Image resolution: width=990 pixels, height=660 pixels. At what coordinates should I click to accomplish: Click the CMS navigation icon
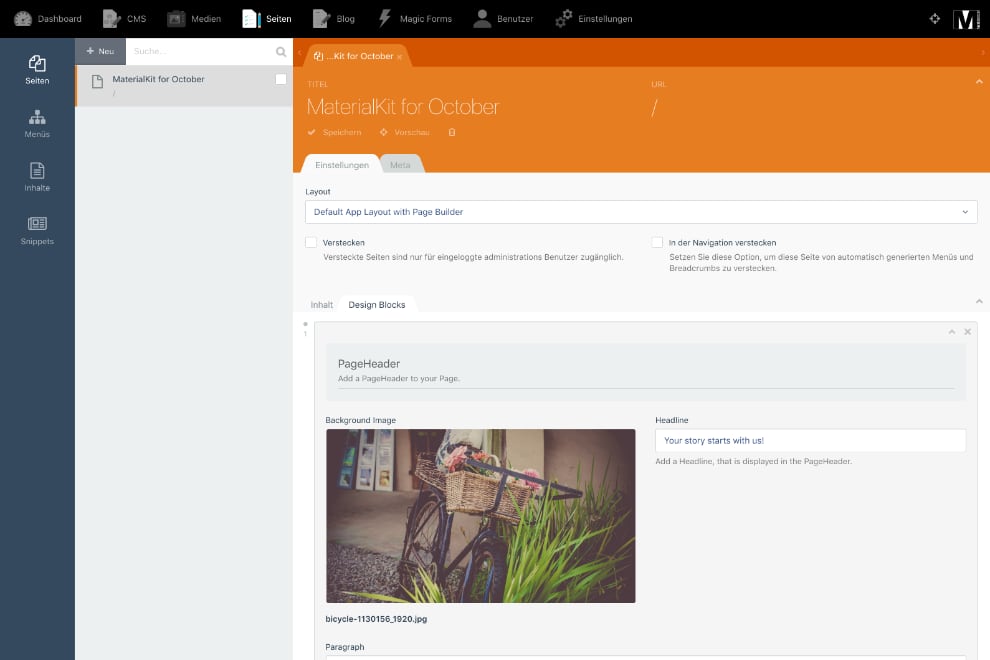click(112, 19)
